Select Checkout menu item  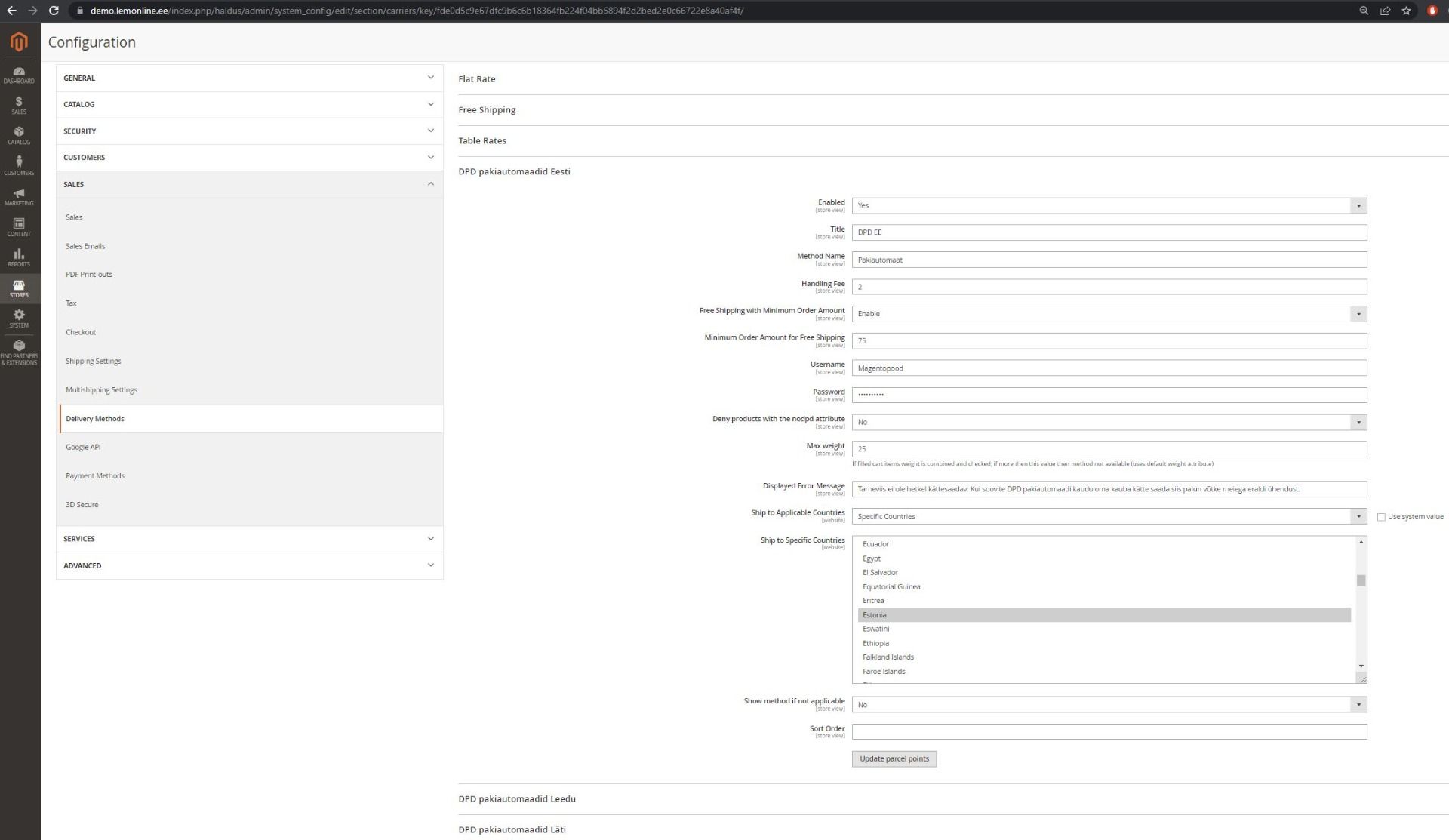tap(81, 332)
